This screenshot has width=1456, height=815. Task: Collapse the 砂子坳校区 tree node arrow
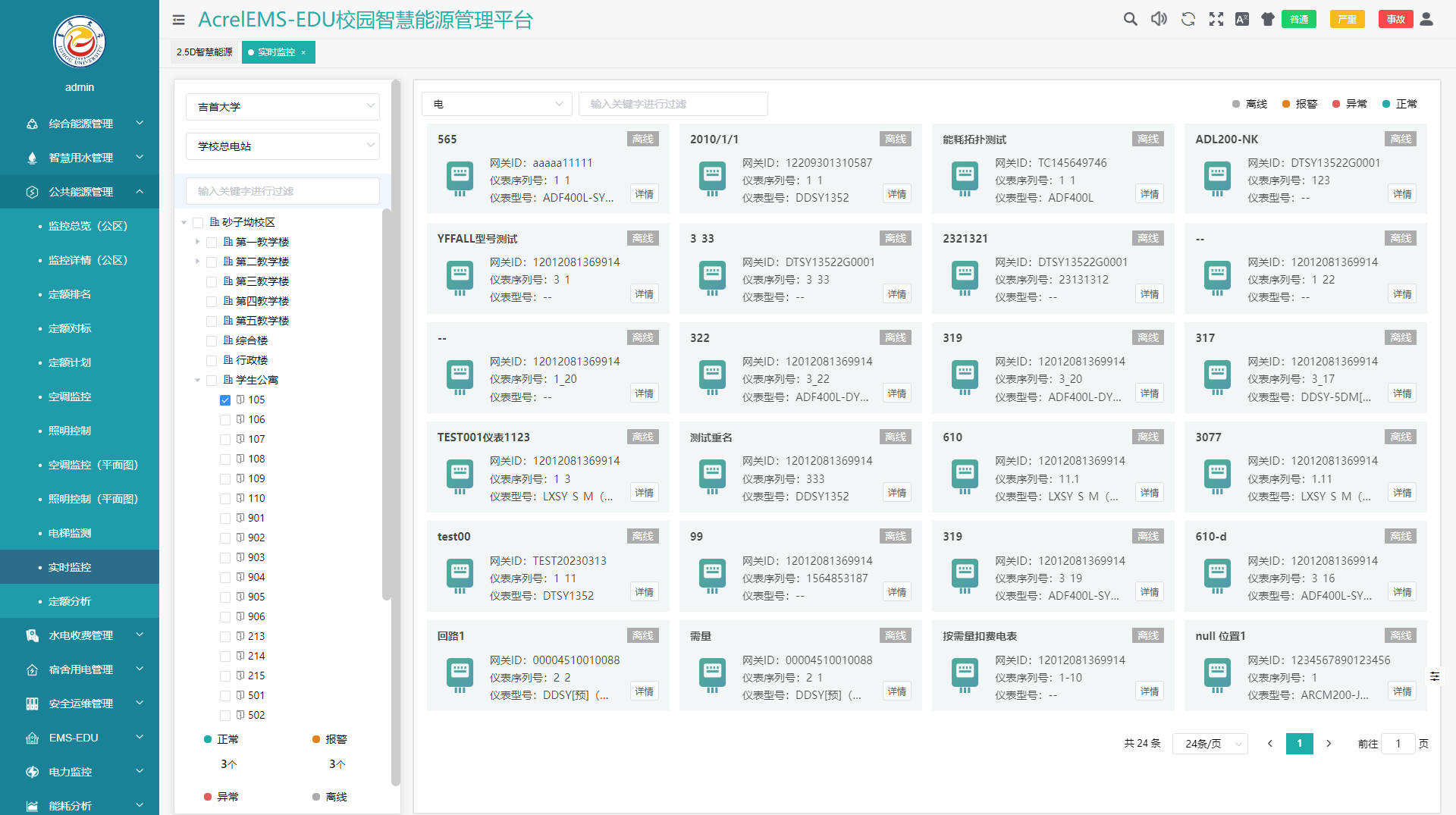(184, 223)
